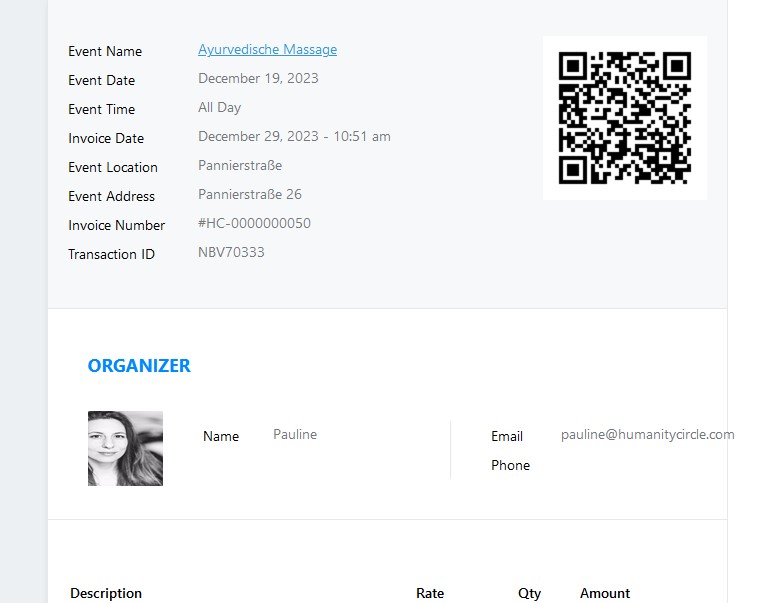Click the organizer name Pauline
This screenshot has height=603, width=765.
(x=295, y=435)
